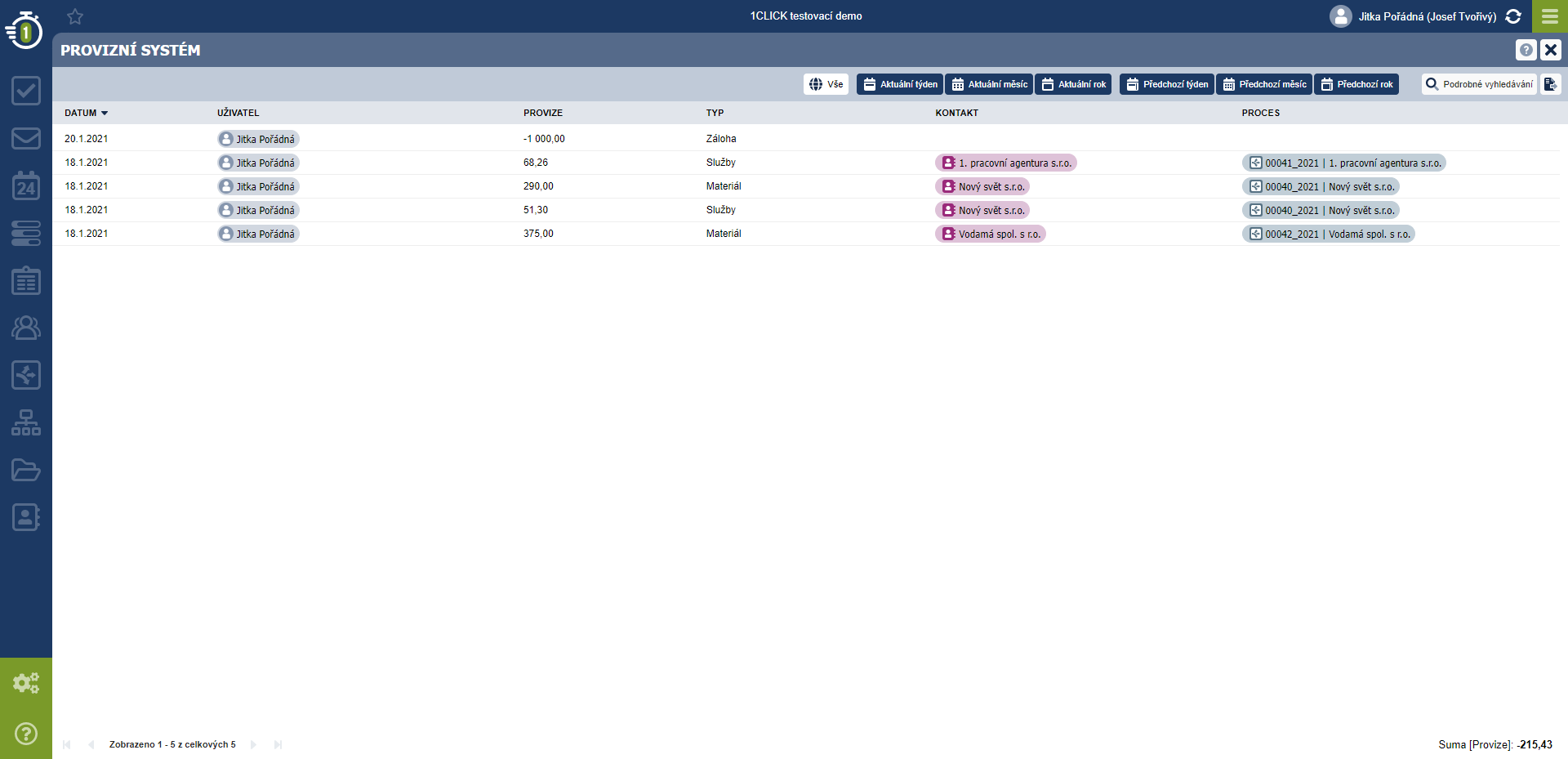Viewport: 1568px width, 759px height.
Task: Open process 00040_2021 in Materiál row
Action: click(1321, 186)
